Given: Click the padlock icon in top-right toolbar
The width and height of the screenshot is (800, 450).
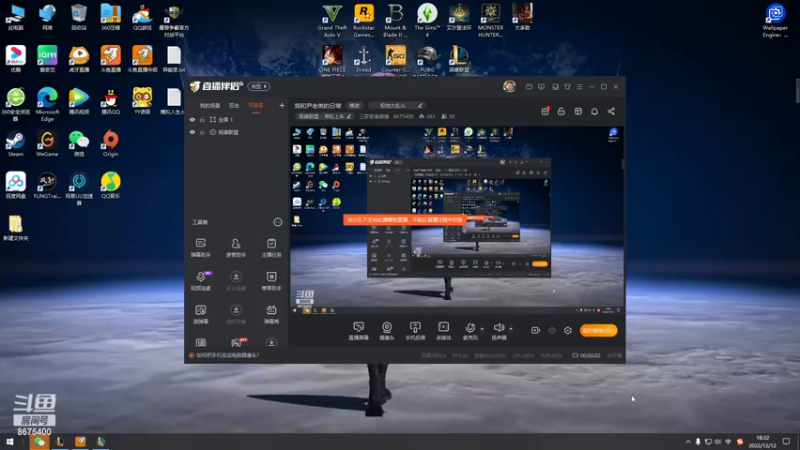Looking at the screenshot, I should (x=561, y=111).
